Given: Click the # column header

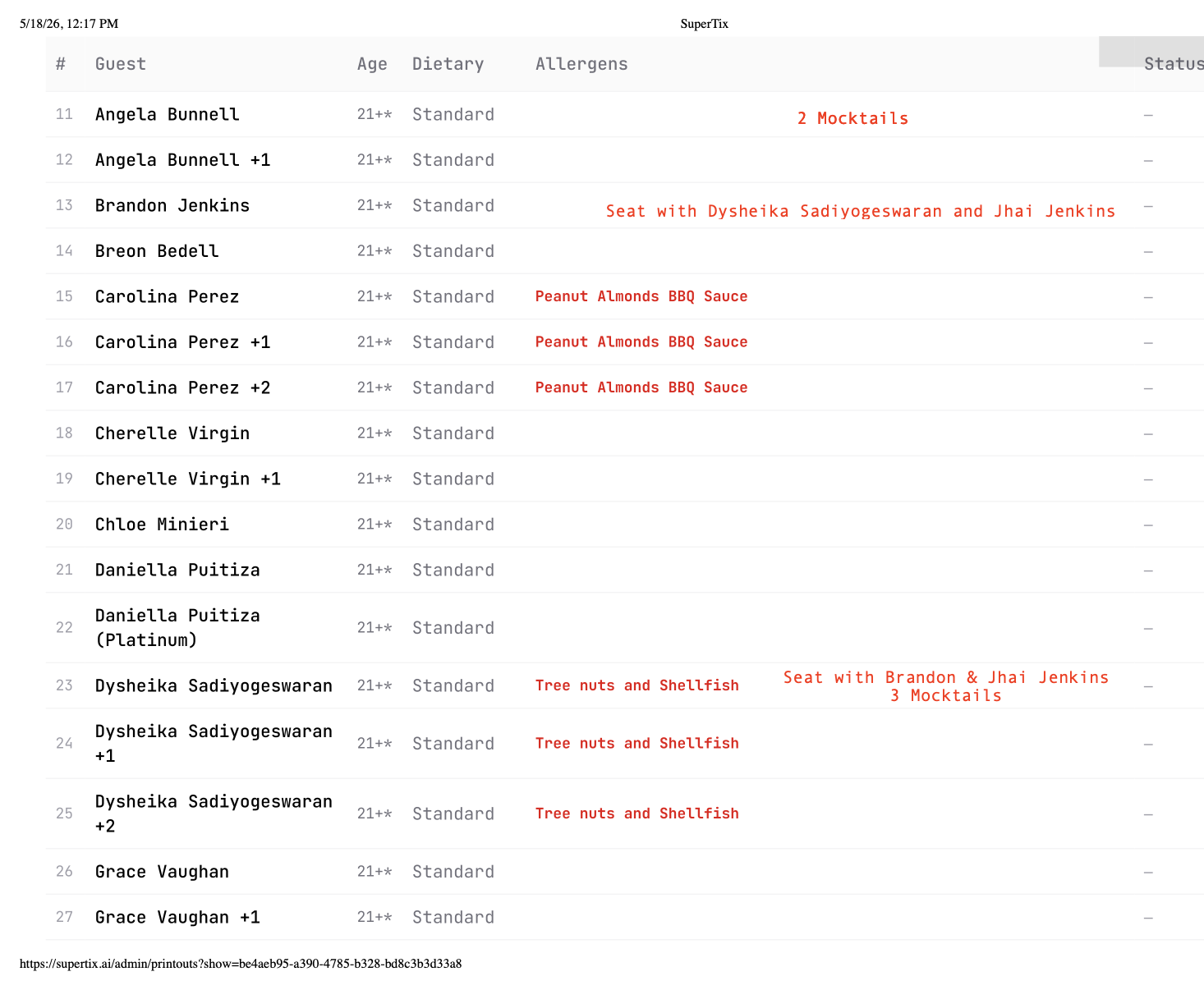Looking at the screenshot, I should 61,64.
